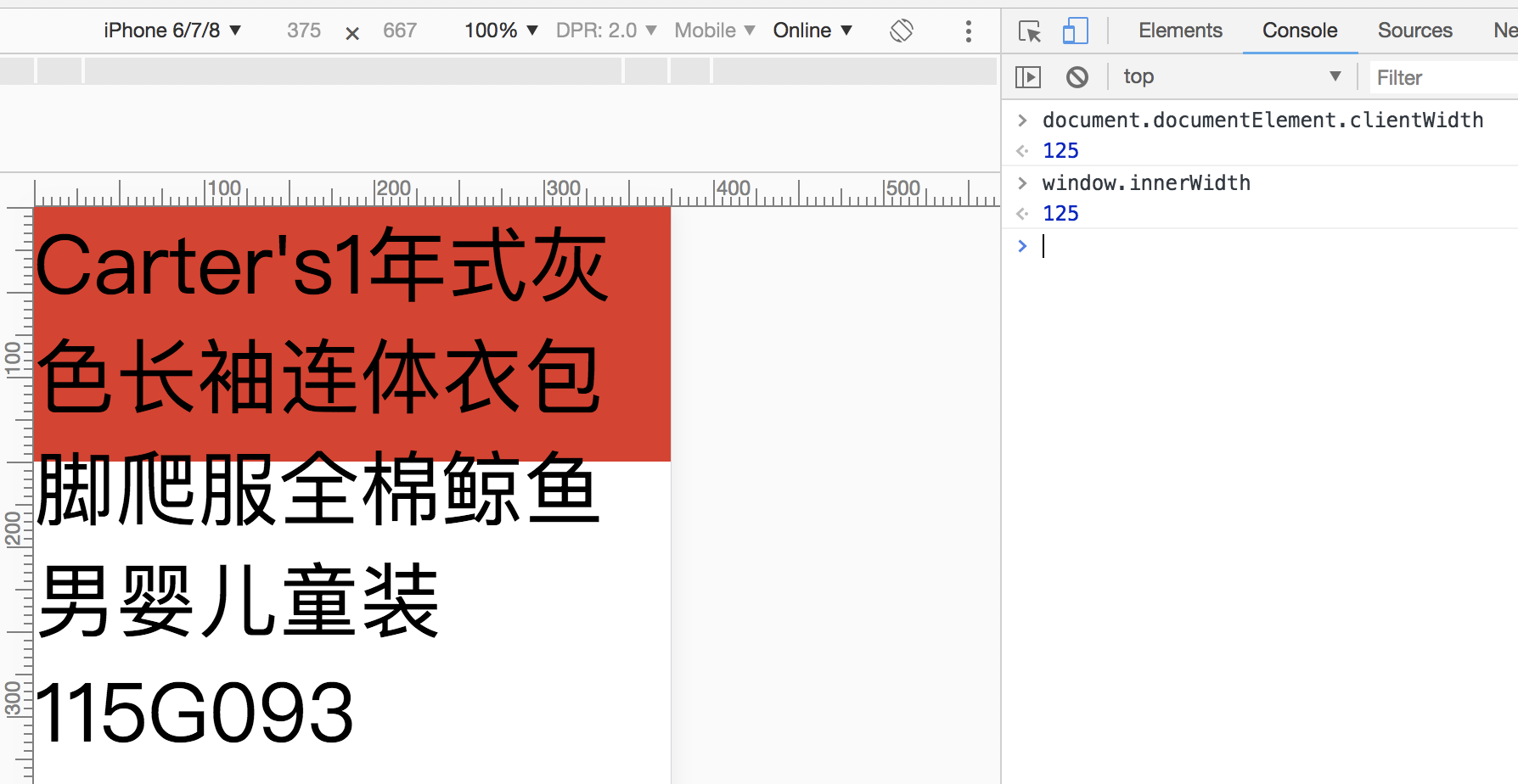Switch to the Elements tab
The width and height of the screenshot is (1518, 784).
[1180, 31]
